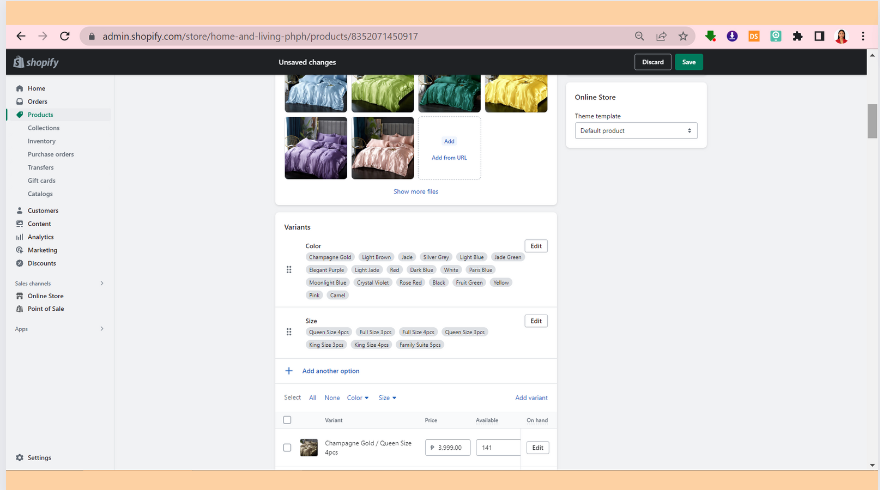The image size is (880, 490).
Task: Expand the Apps section
Action: (102, 329)
